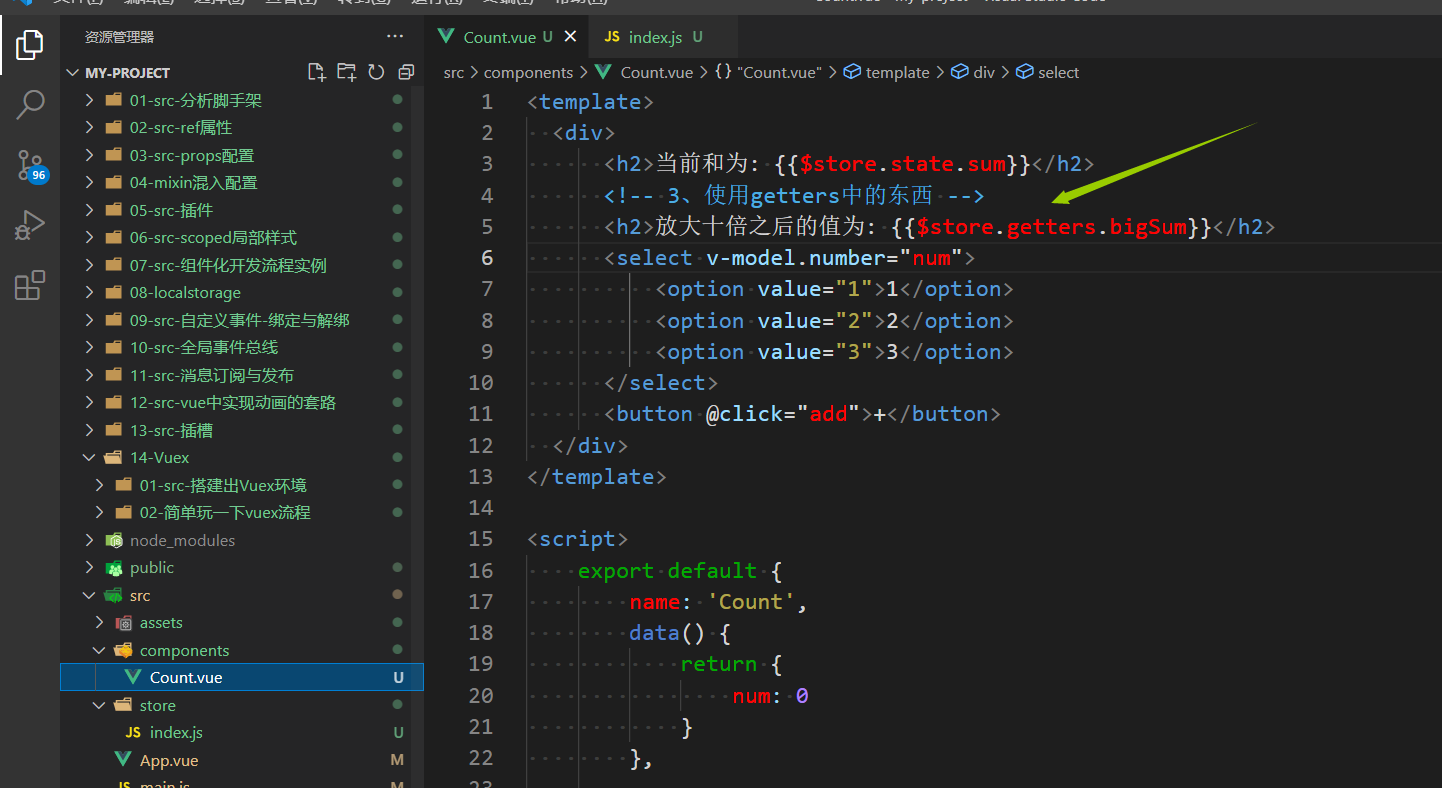The image size is (1442, 788).
Task: Place cursor on the button @click="add" line
Action: pos(802,414)
